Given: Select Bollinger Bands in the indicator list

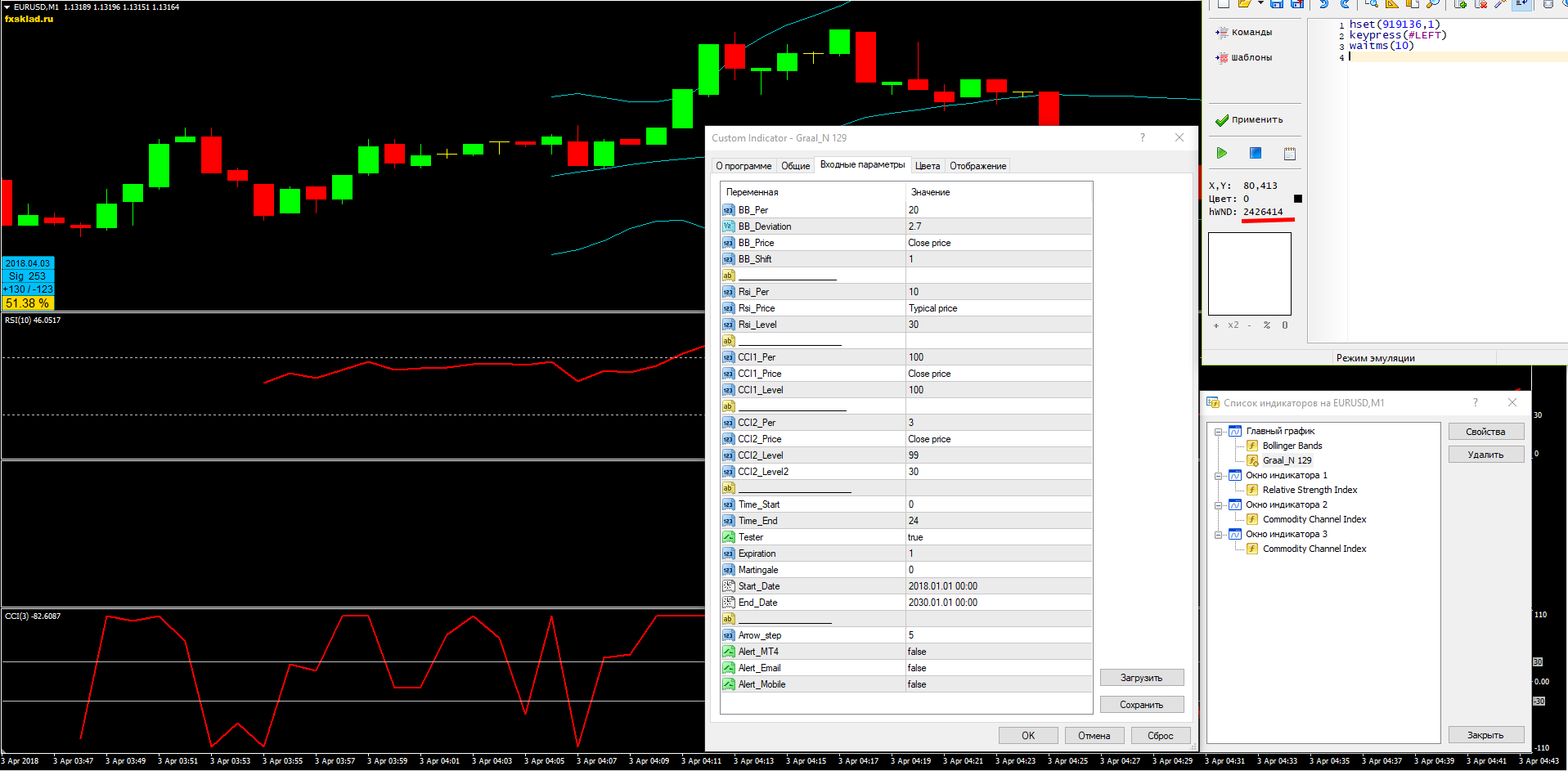Looking at the screenshot, I should pos(1292,446).
